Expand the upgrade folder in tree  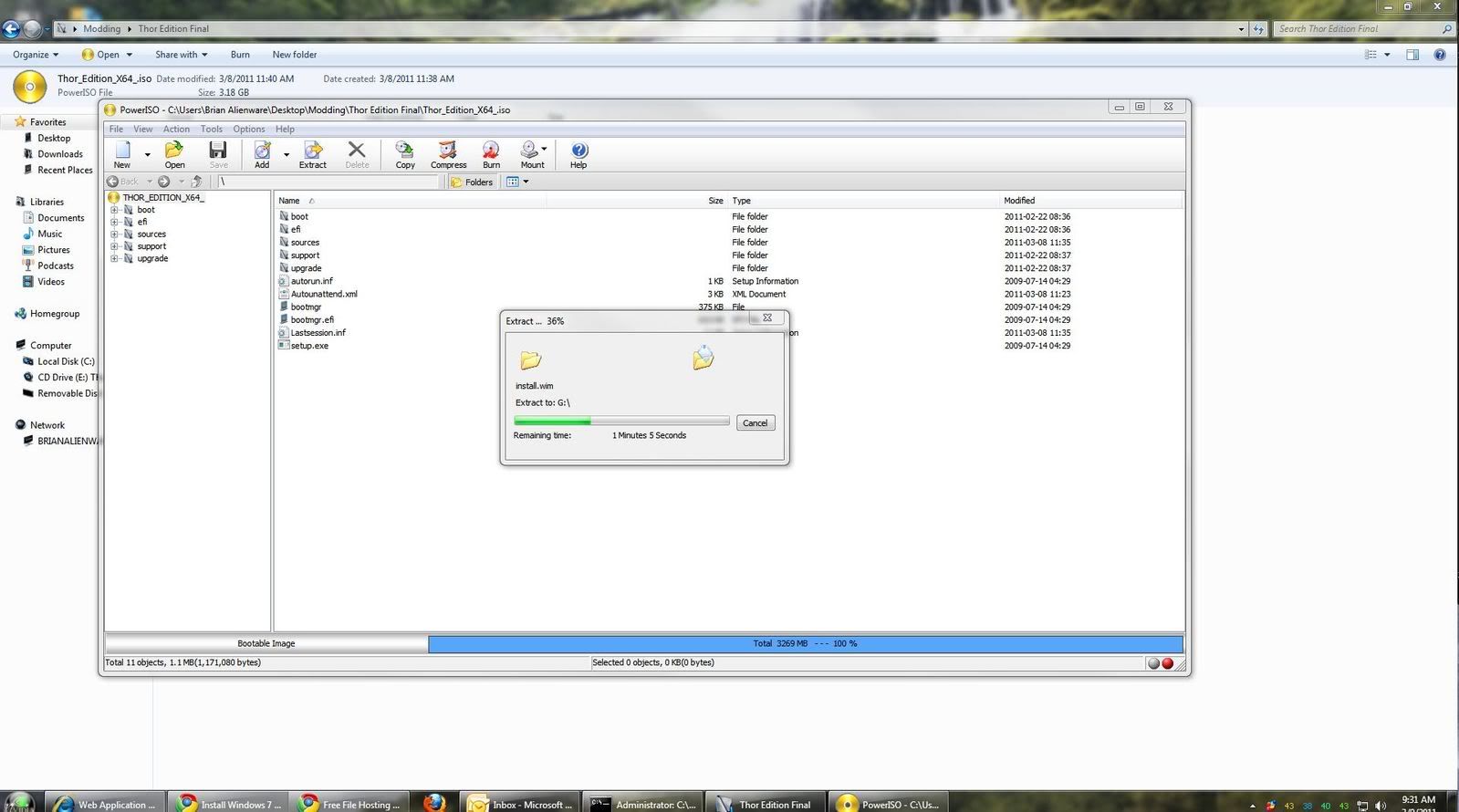[x=115, y=259]
